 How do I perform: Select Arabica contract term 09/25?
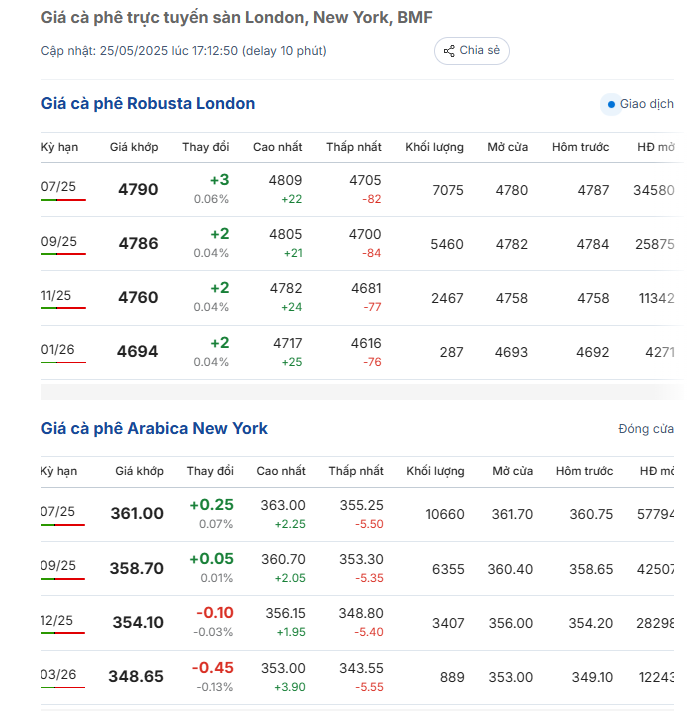click(58, 565)
